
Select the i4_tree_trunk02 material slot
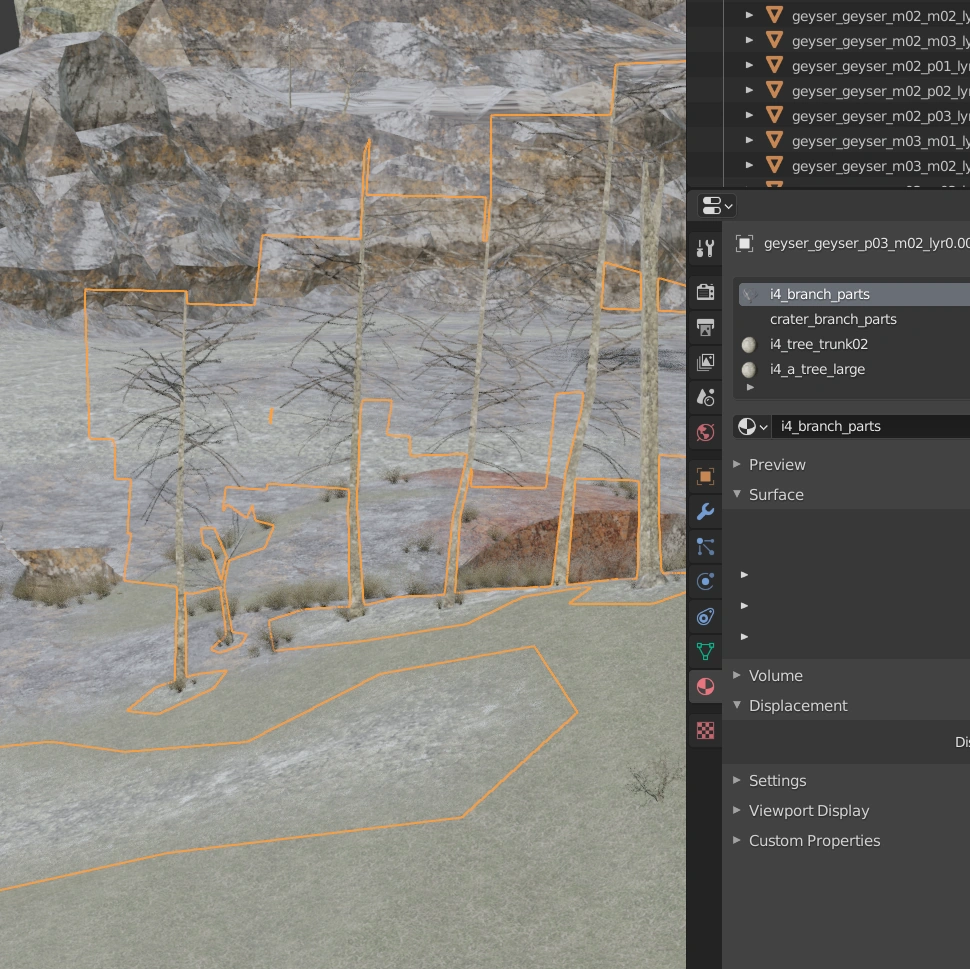click(x=854, y=345)
